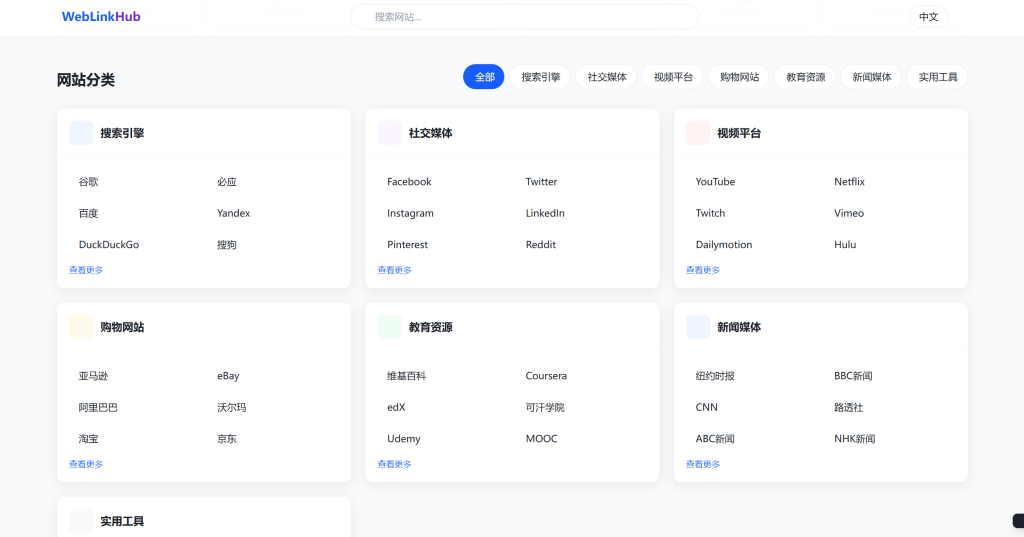Open 查看更多 in the 社交媒体 card

[394, 270]
